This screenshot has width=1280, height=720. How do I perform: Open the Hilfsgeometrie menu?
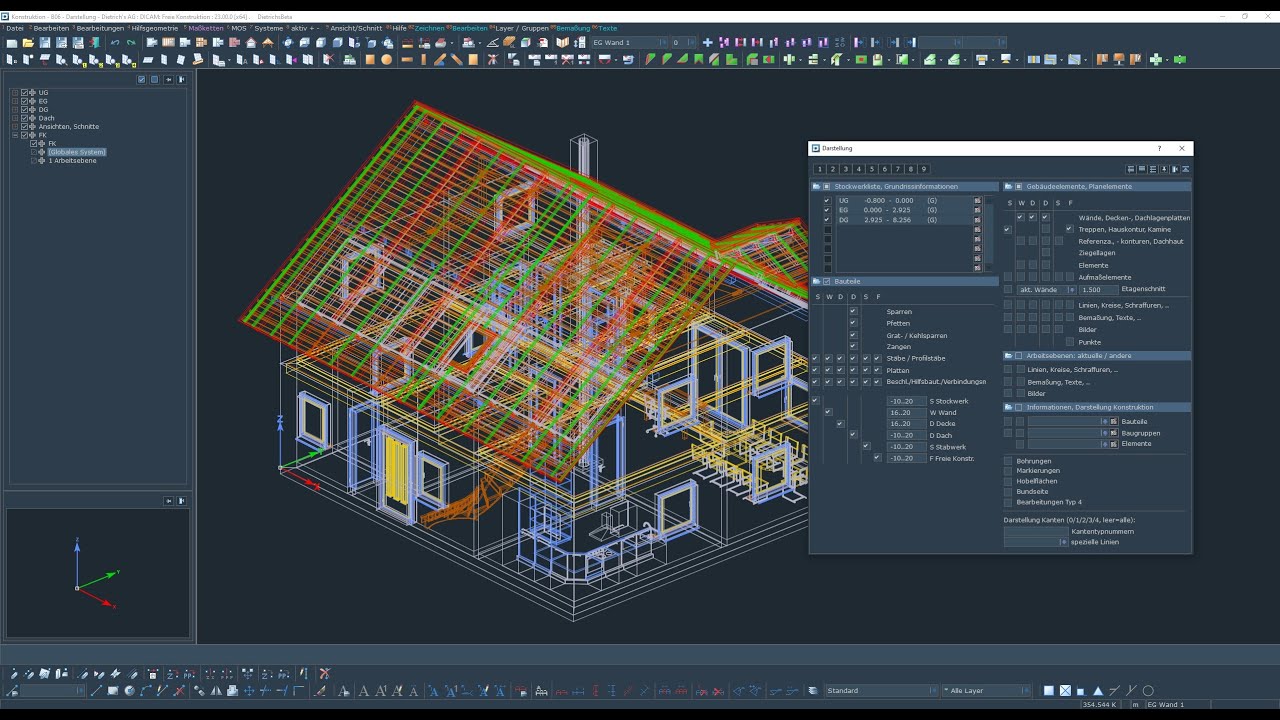[x=155, y=28]
